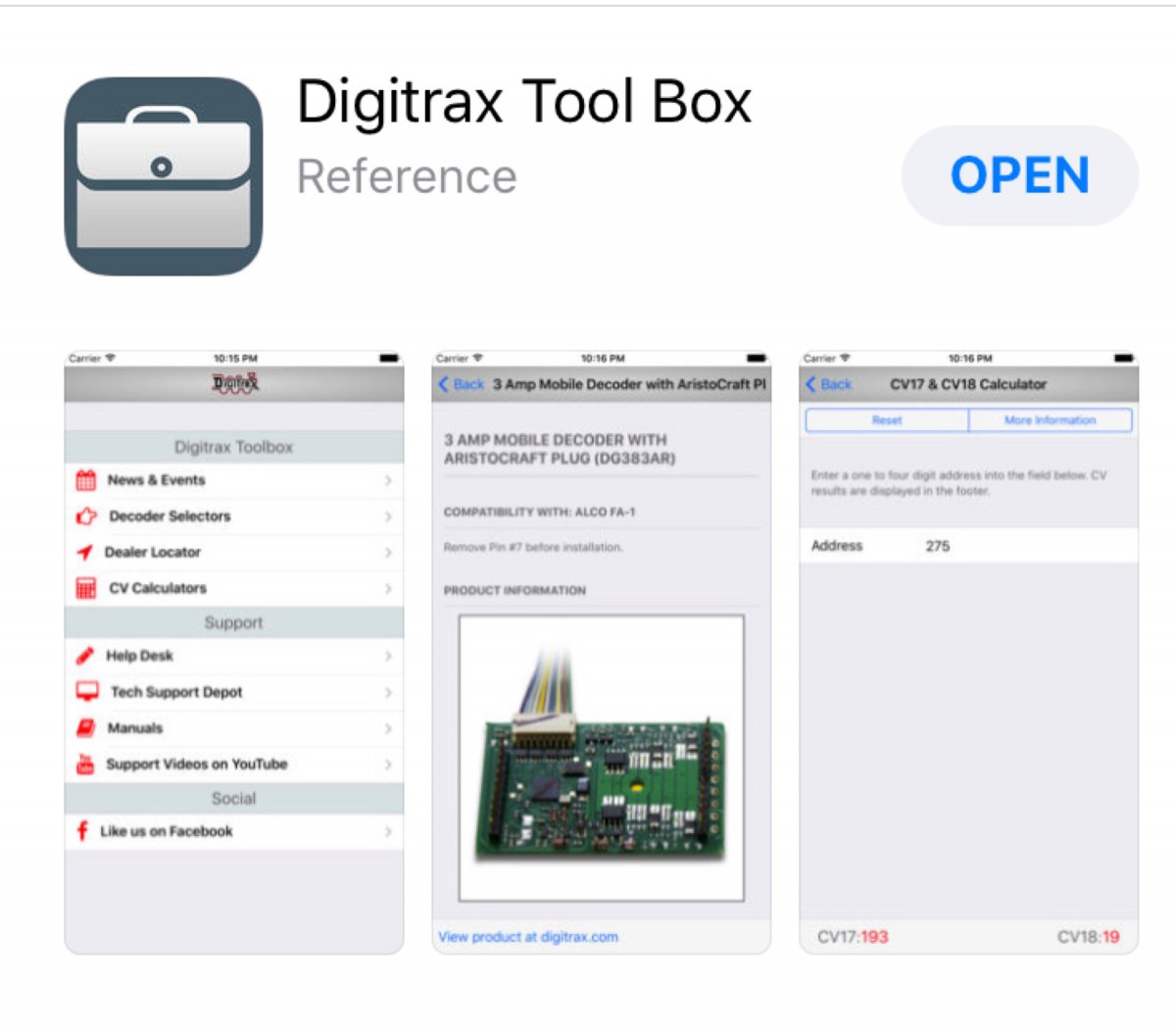This screenshot has width=1176, height=1032.
Task: Expand the News & Events row chevron
Action: coord(388,480)
